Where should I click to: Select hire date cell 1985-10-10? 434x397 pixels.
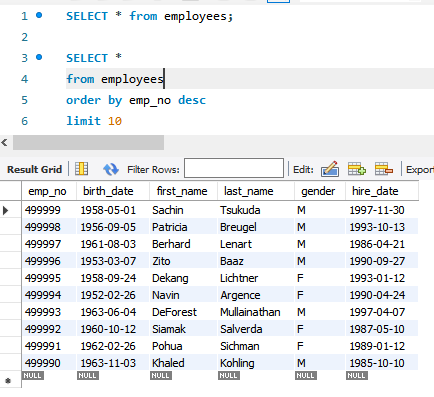382,363
